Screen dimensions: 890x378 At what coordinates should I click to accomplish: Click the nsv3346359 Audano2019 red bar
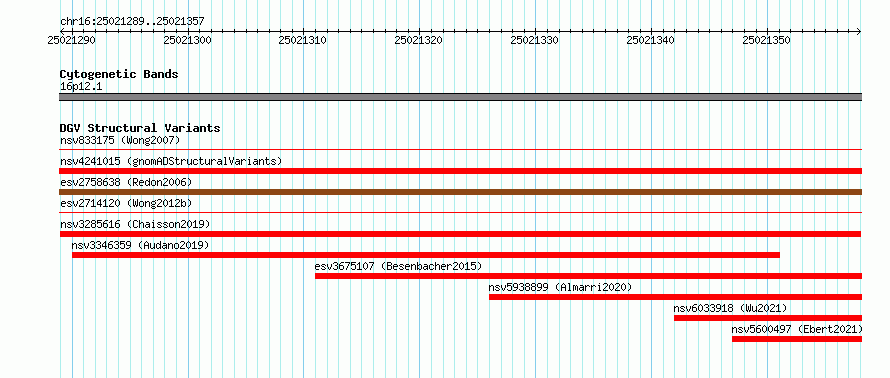tap(426, 255)
